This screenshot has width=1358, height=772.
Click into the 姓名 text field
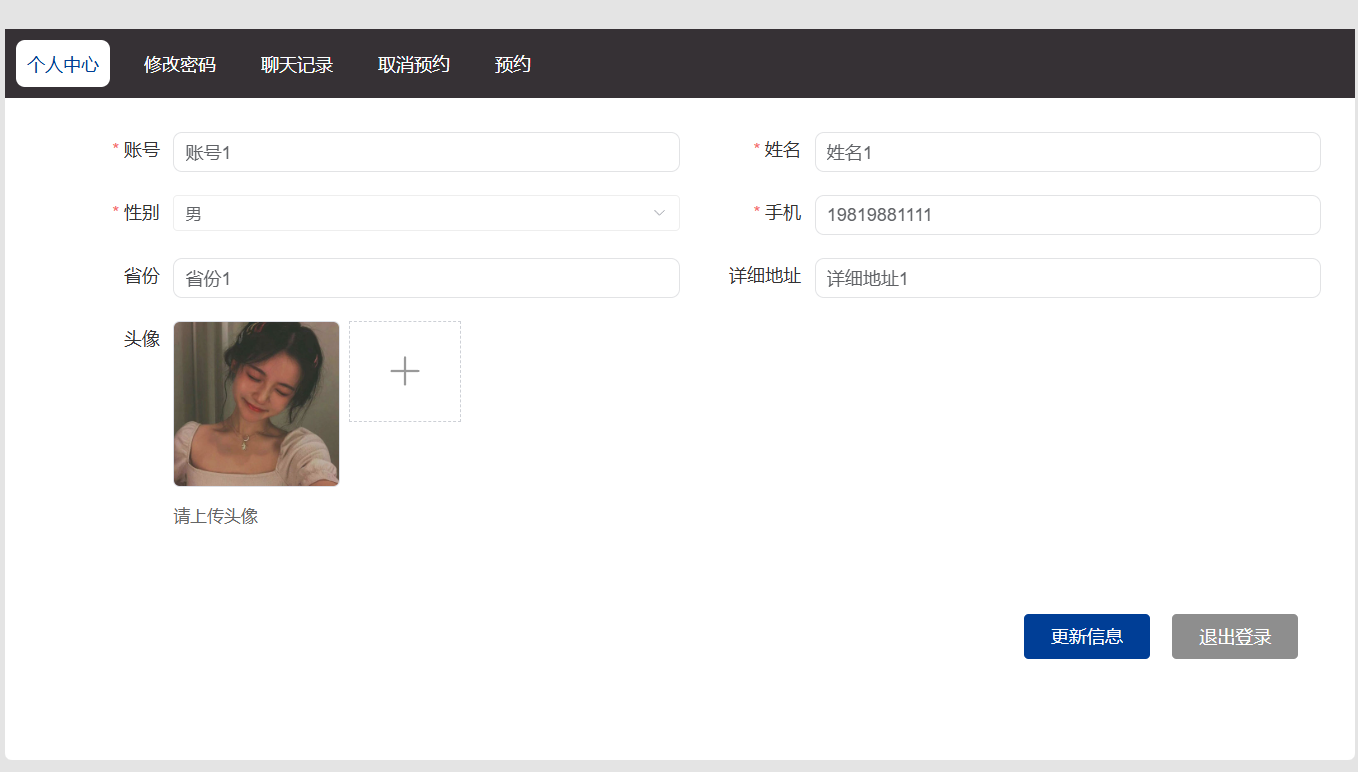coord(1067,152)
